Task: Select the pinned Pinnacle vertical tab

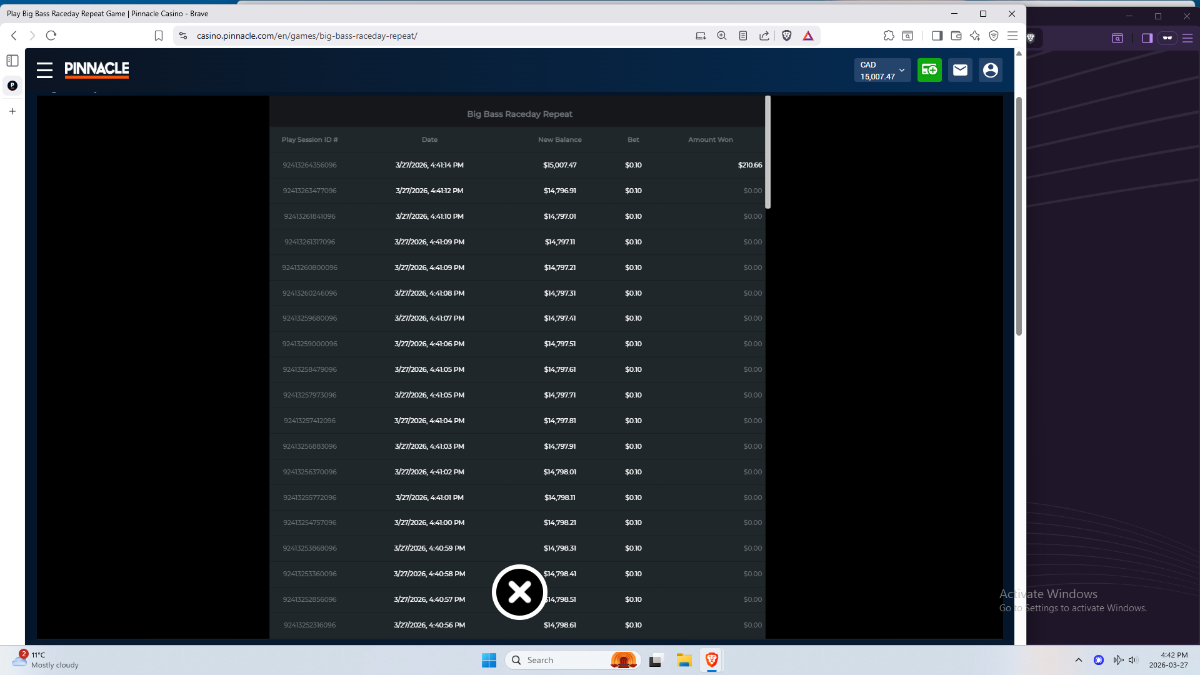Action: click(x=12, y=86)
